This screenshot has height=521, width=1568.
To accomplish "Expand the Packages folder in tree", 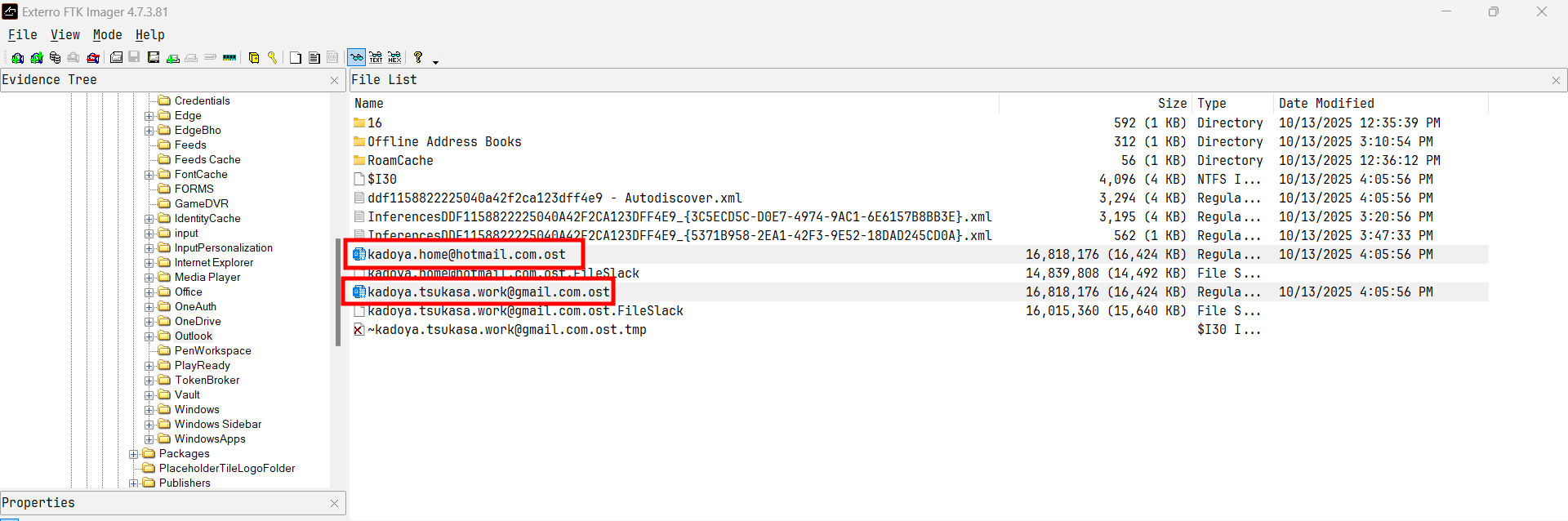I will tap(134, 454).
